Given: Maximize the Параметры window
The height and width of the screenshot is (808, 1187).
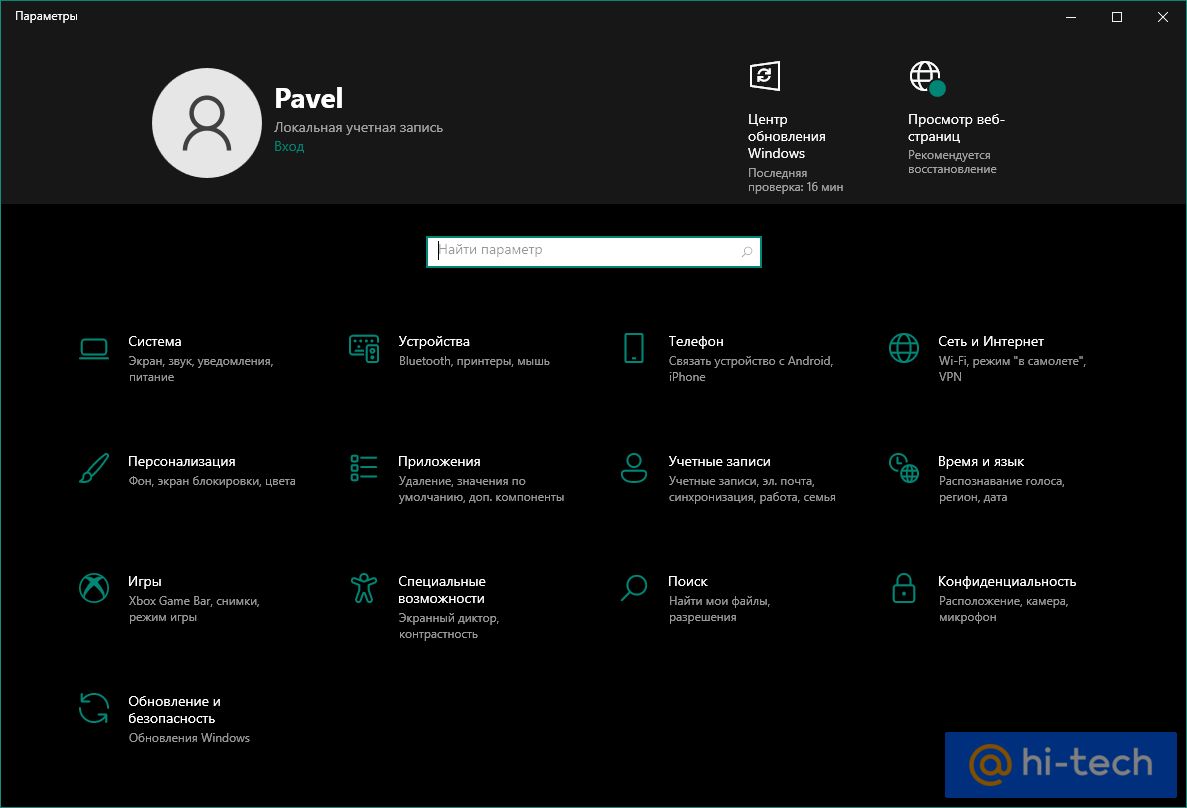Looking at the screenshot, I should click(x=1117, y=17).
